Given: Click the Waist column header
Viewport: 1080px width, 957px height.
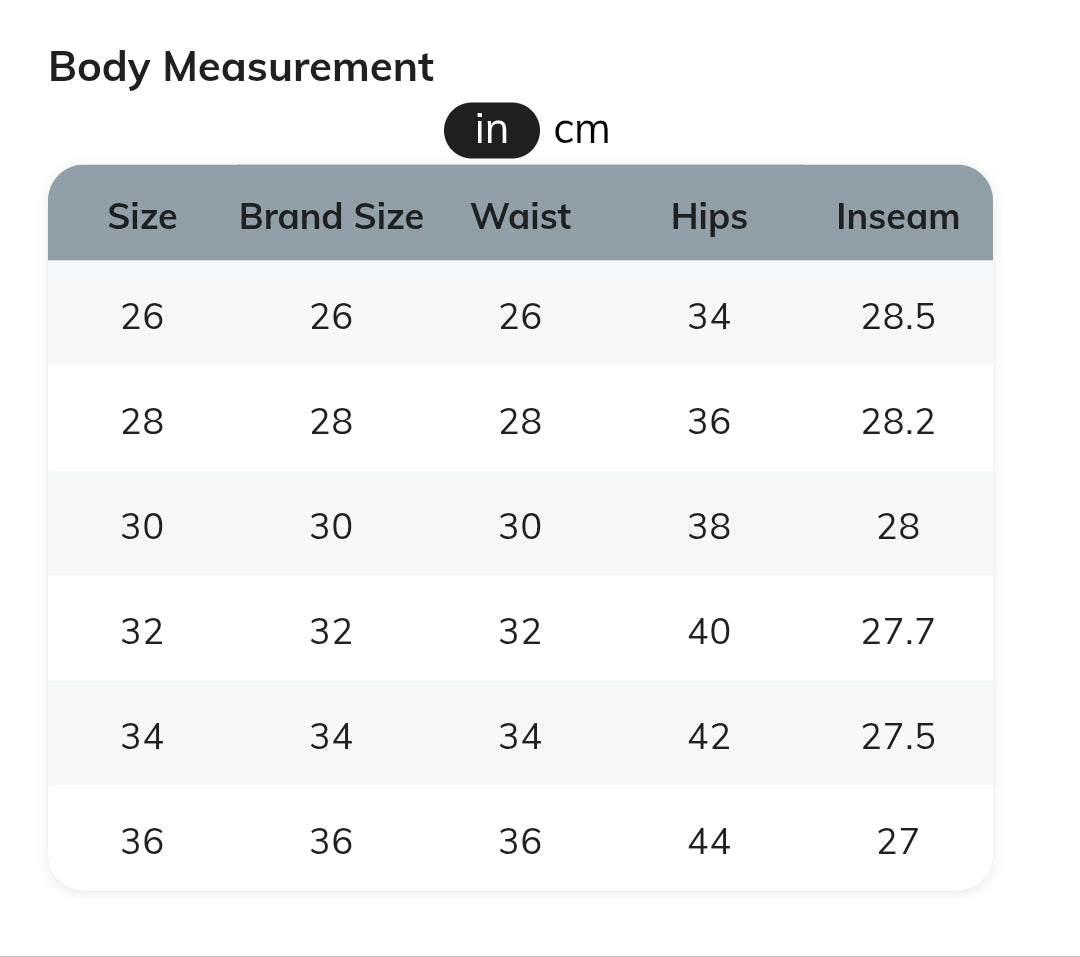Looking at the screenshot, I should click(x=520, y=216).
